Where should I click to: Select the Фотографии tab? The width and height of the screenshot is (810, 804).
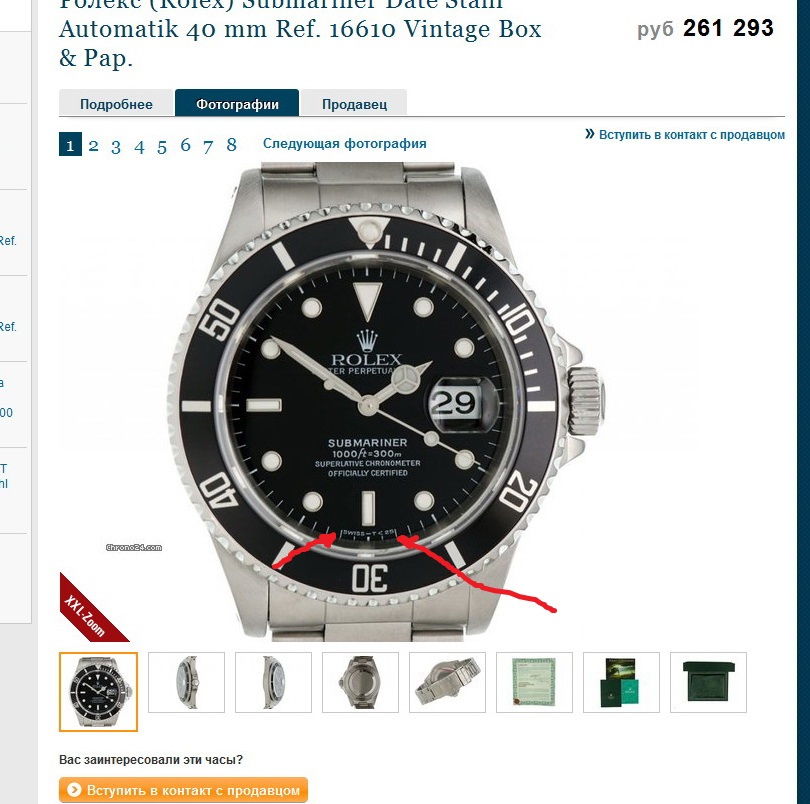237,103
